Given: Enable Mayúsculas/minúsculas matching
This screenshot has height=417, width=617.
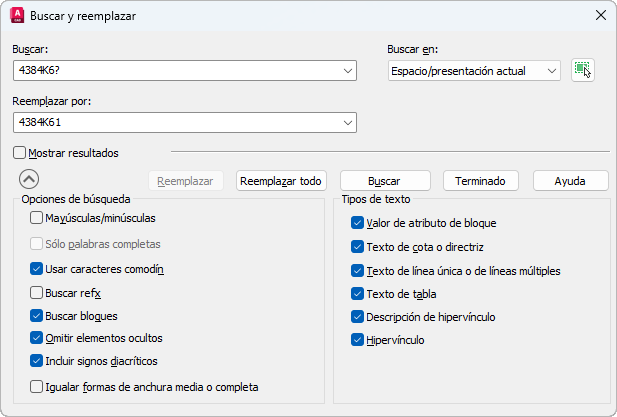Looking at the screenshot, I should [37, 218].
